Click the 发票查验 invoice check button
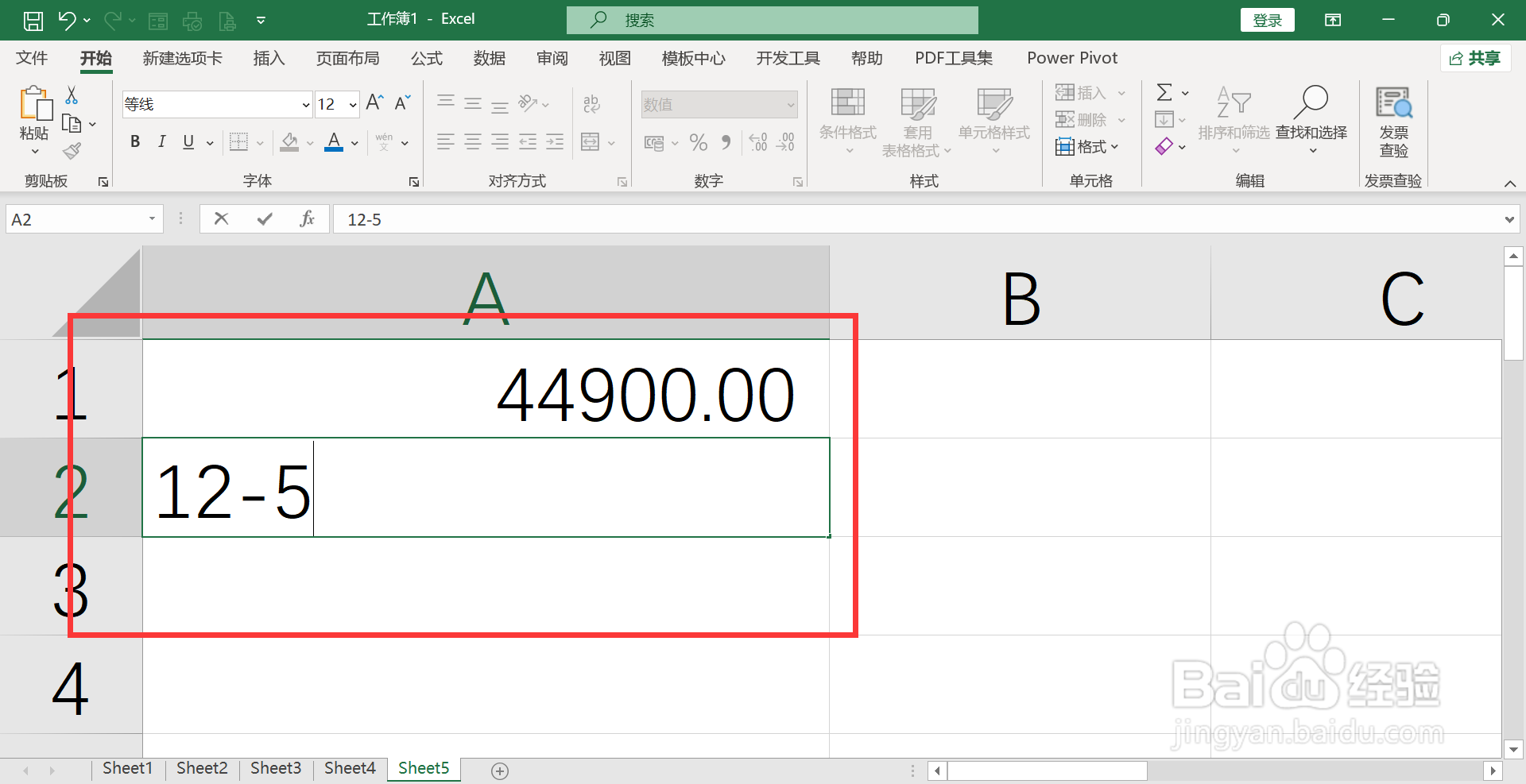This screenshot has width=1526, height=784. (1393, 122)
